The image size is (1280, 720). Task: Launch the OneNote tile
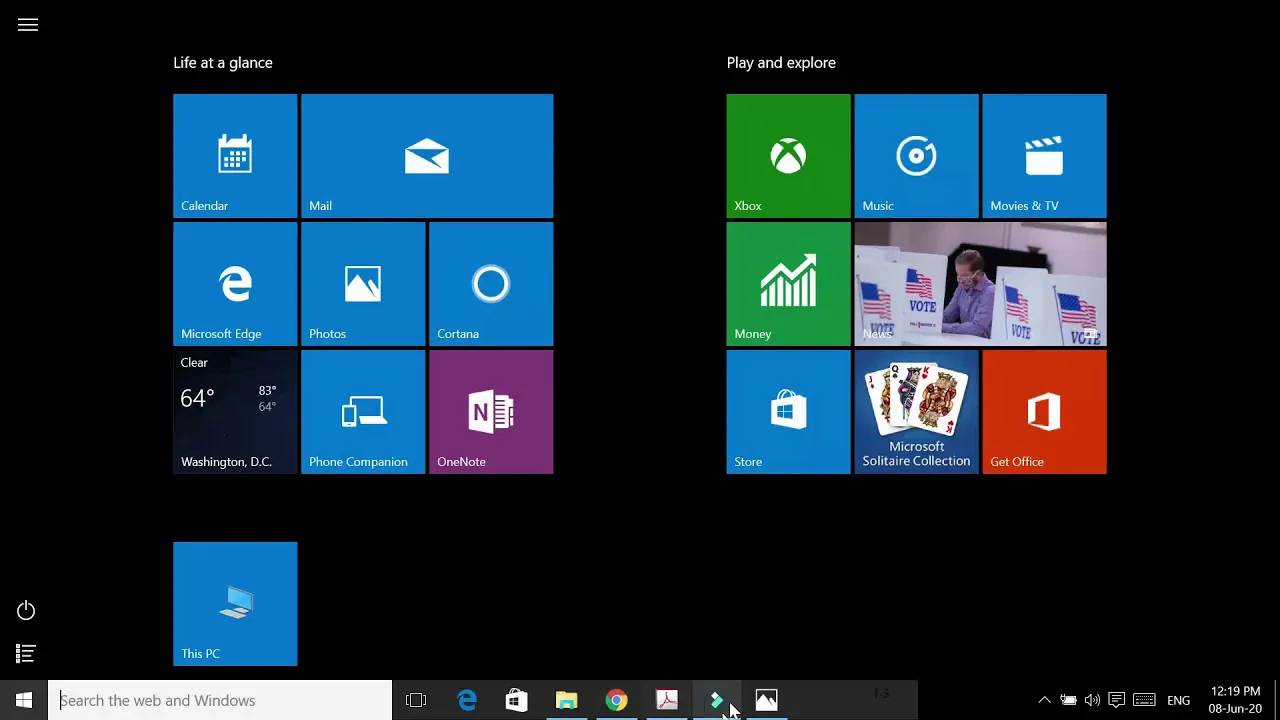point(491,412)
